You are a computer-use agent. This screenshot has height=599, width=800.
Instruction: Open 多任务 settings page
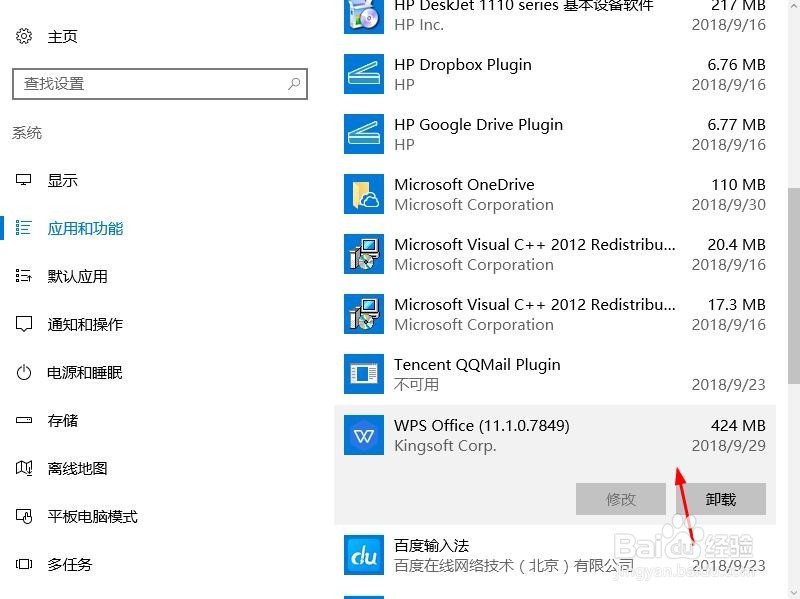[70, 564]
